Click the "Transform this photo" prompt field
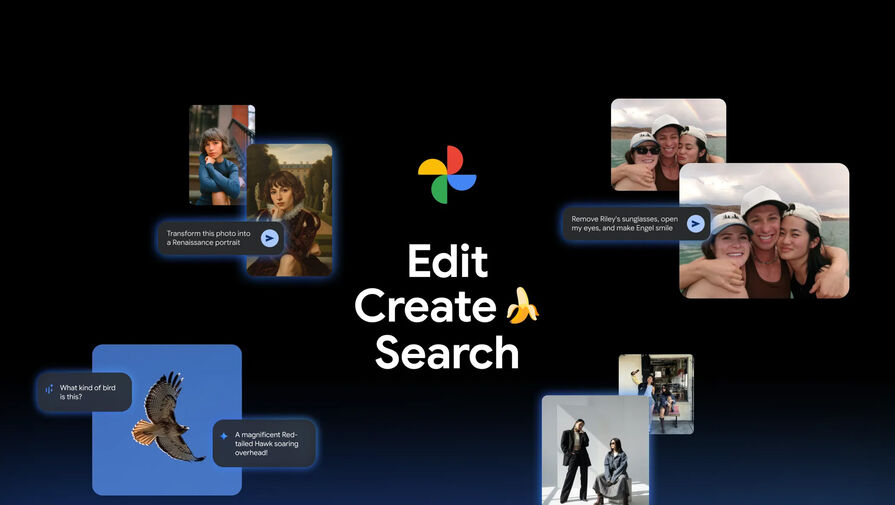Screen dimensions: 895x505 (x=208, y=237)
